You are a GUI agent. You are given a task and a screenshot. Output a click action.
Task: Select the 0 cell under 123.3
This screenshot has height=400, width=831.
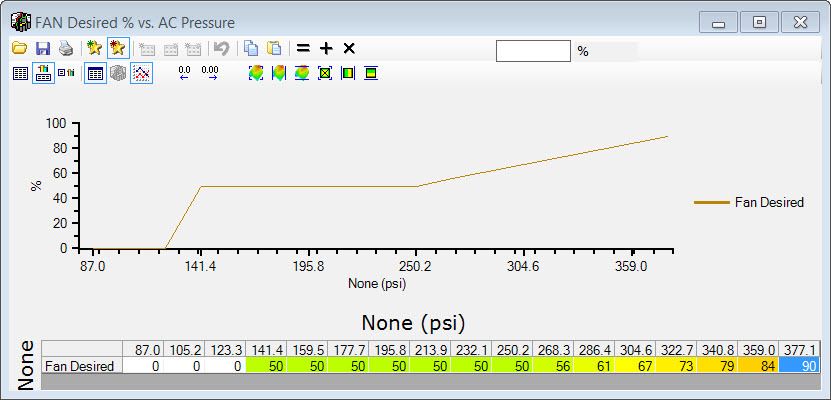click(225, 366)
